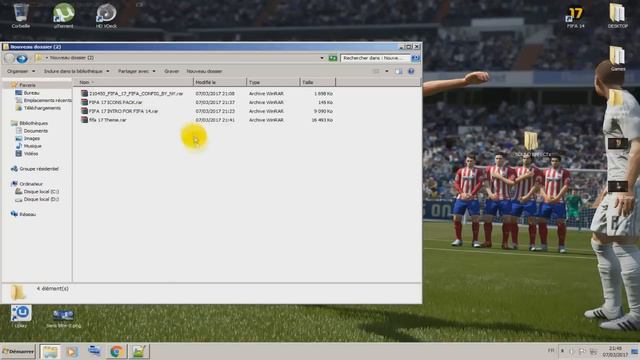This screenshot has width=640, height=360.
Task: Sort files by the Nom column header
Action: click(x=133, y=82)
